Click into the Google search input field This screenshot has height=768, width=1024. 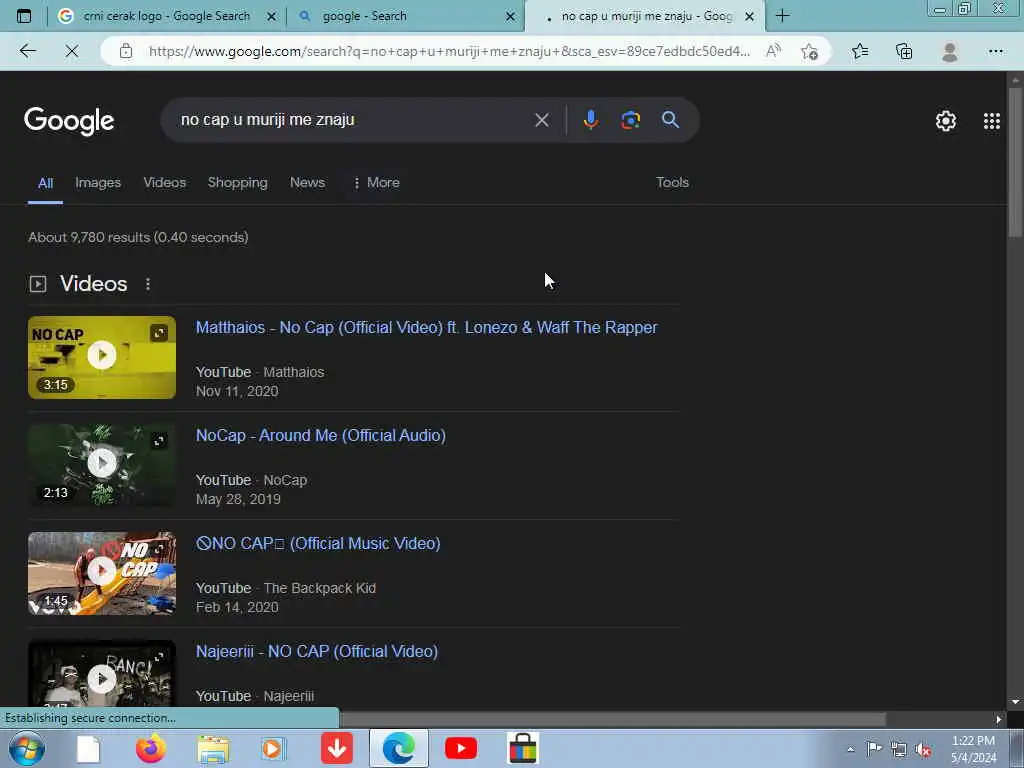click(x=353, y=120)
